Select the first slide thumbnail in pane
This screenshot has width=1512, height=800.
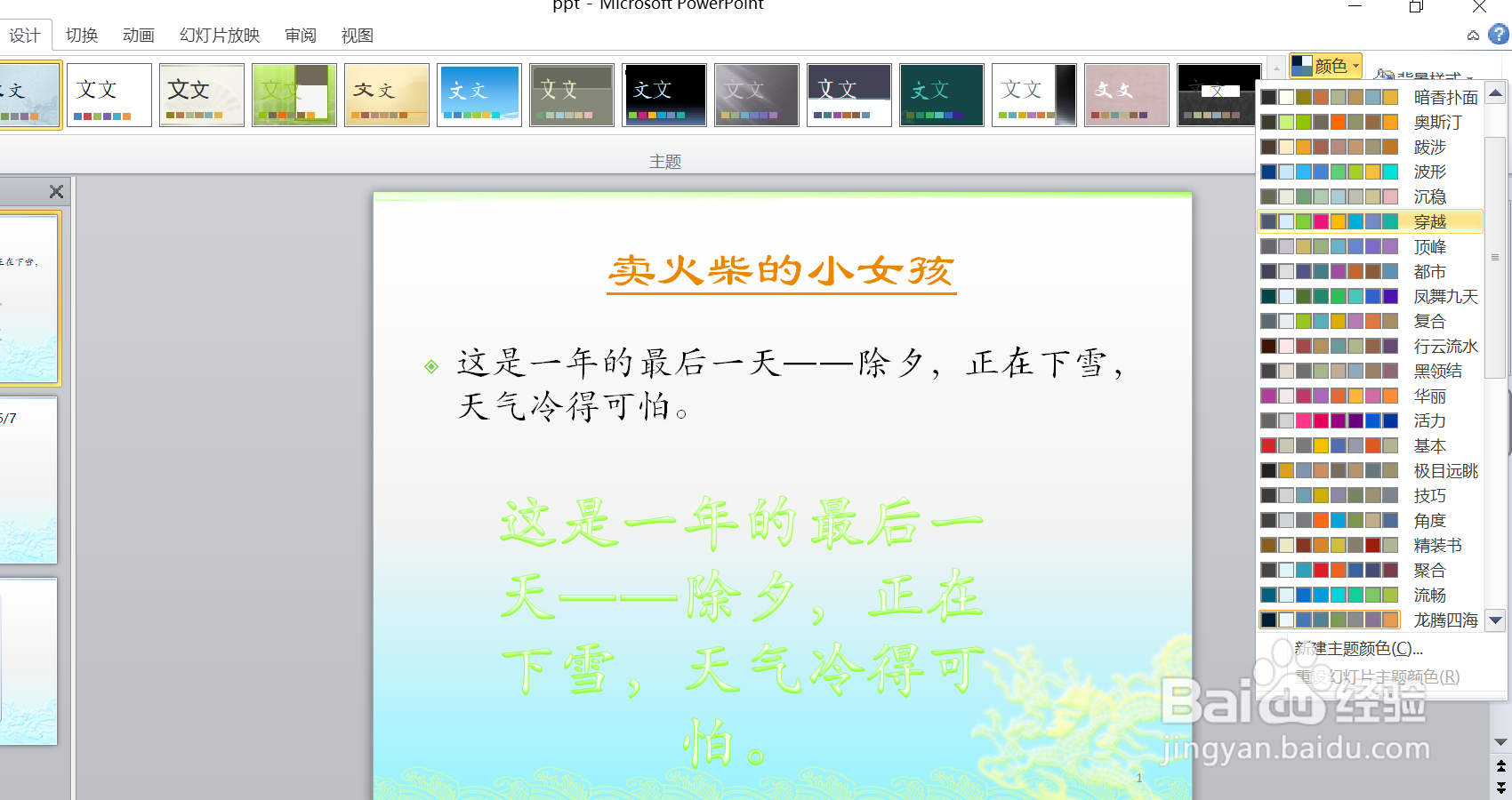pyautogui.click(x=28, y=298)
